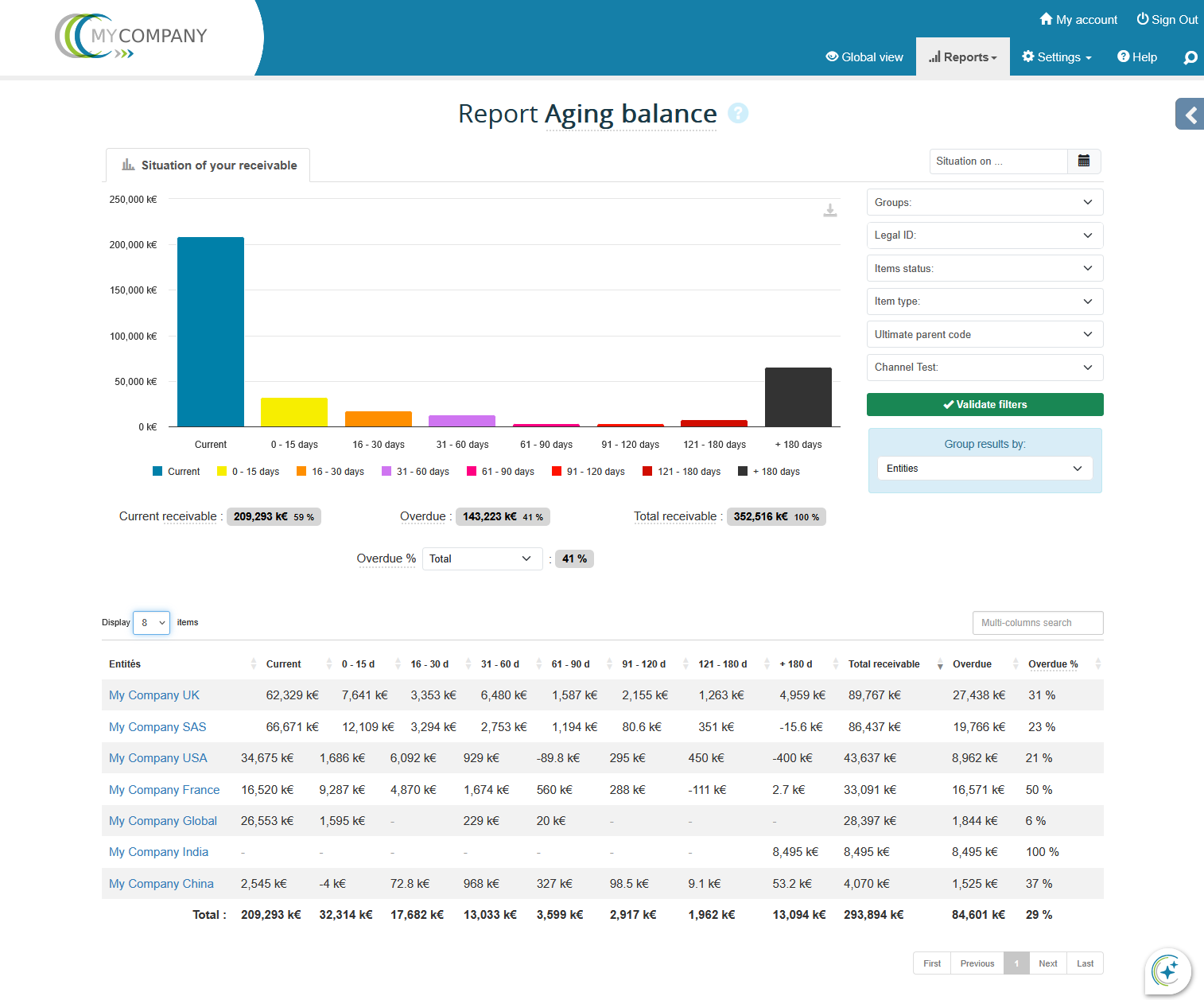The image size is (1204, 1000).
Task: Click the Validate filters button
Action: pyautogui.click(x=985, y=405)
